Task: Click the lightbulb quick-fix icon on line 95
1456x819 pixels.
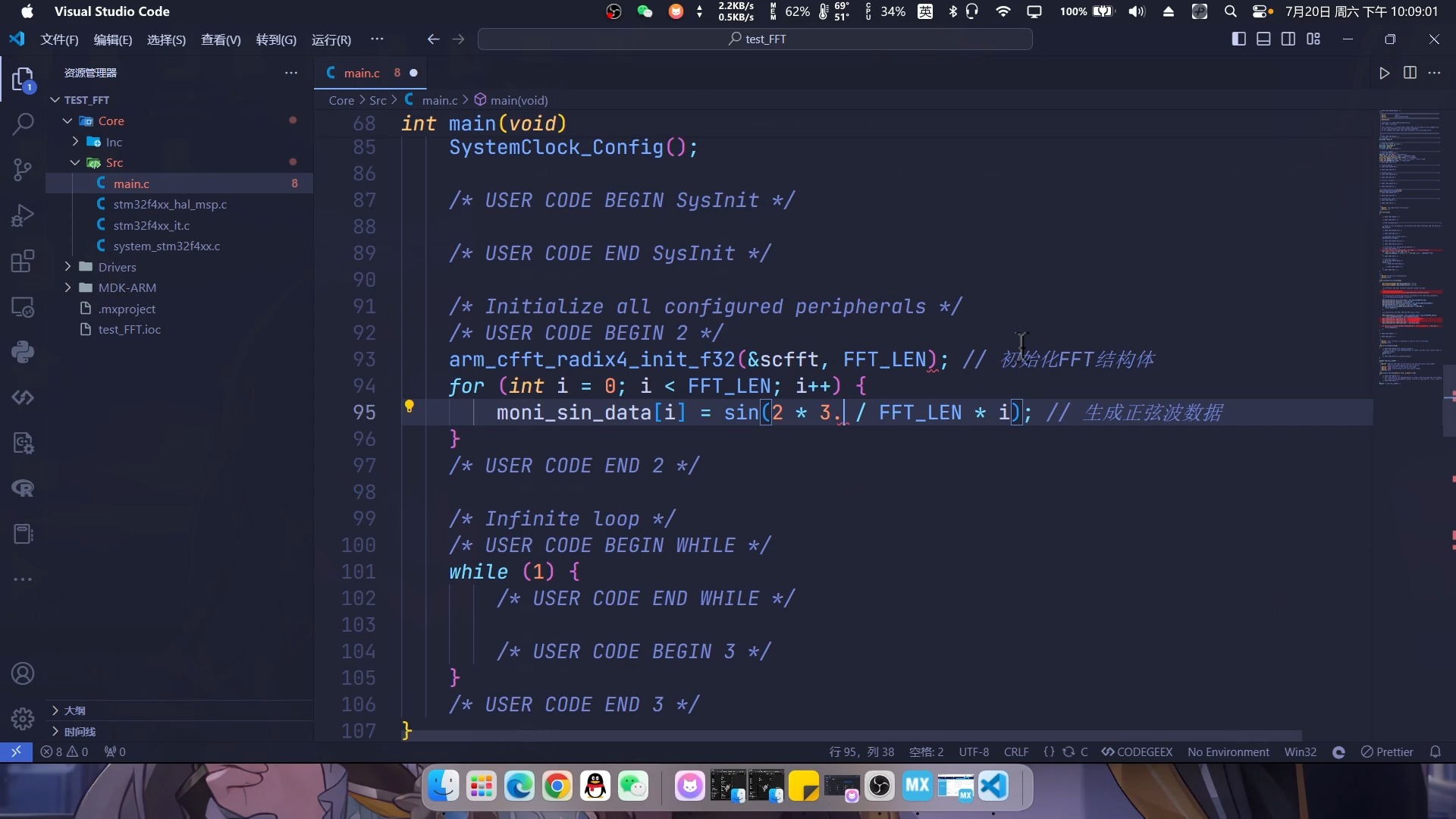Action: tap(409, 406)
